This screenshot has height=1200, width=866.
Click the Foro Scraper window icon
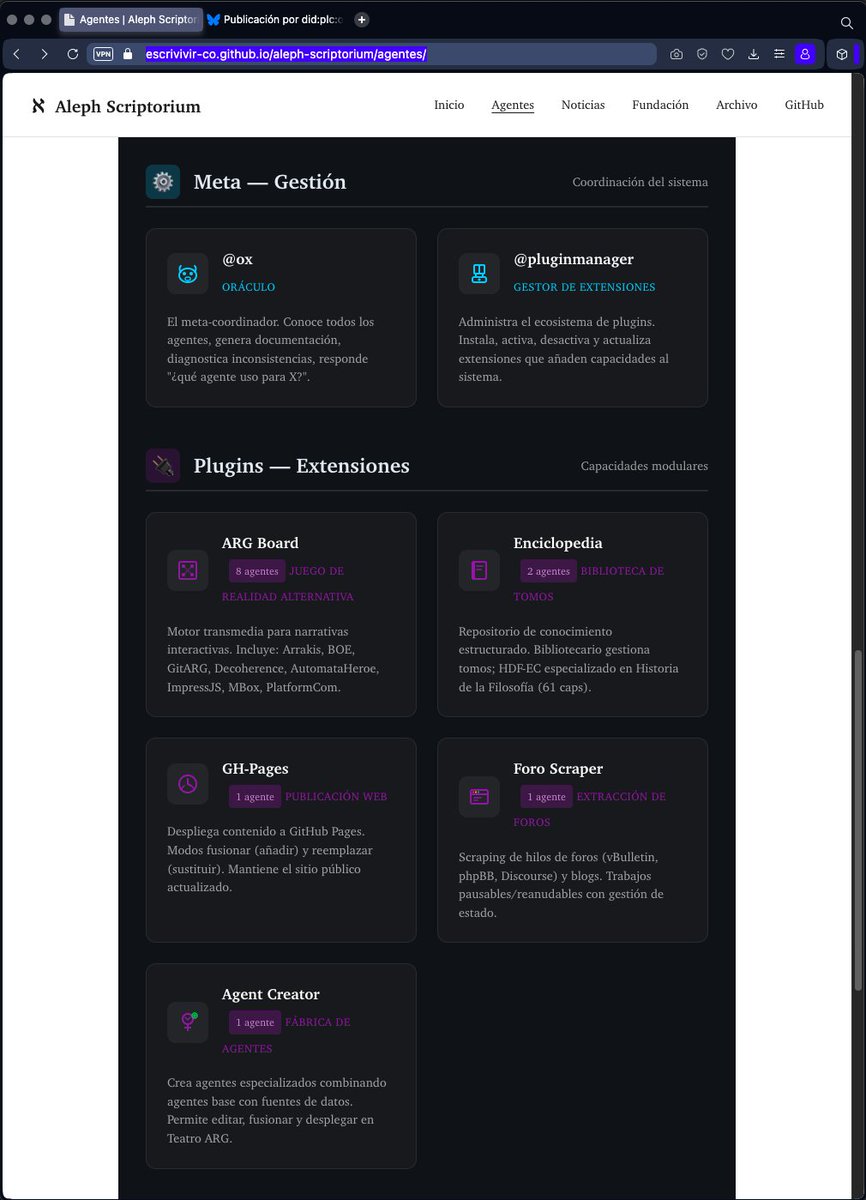[479, 797]
